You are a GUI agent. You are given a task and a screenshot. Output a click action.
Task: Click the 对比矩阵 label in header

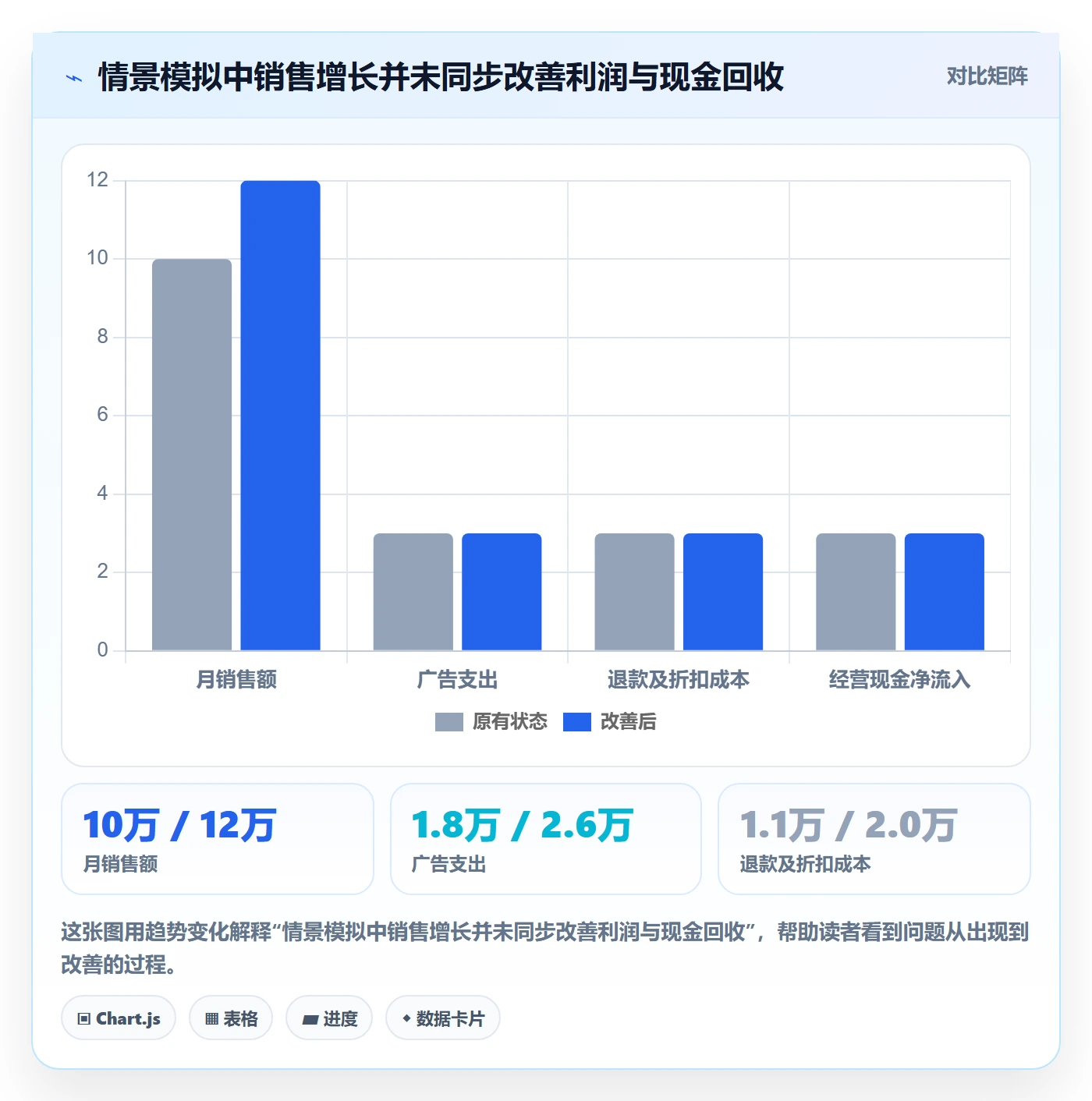click(987, 76)
